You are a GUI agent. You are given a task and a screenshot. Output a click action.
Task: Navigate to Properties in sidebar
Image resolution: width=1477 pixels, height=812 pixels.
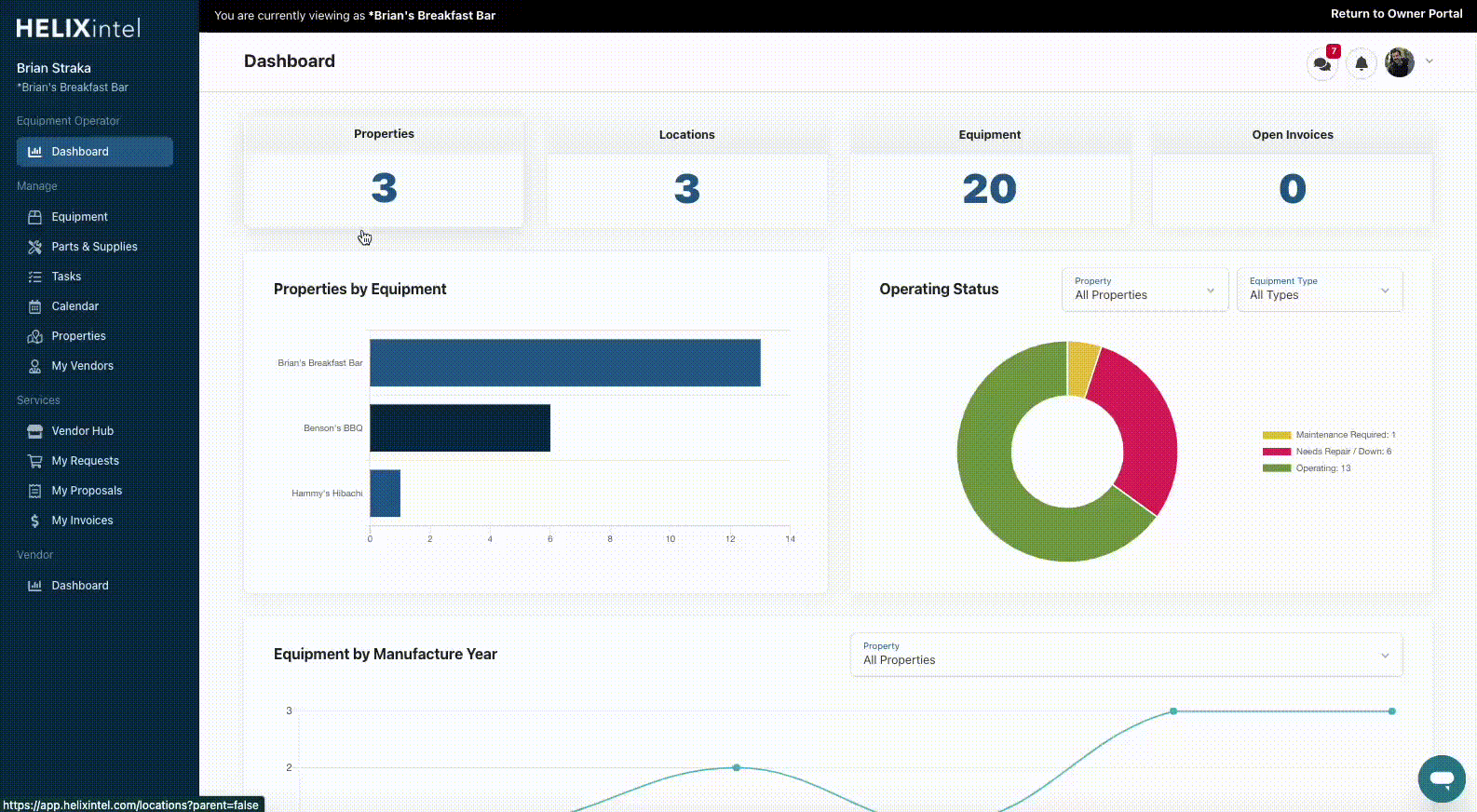(x=94, y=336)
